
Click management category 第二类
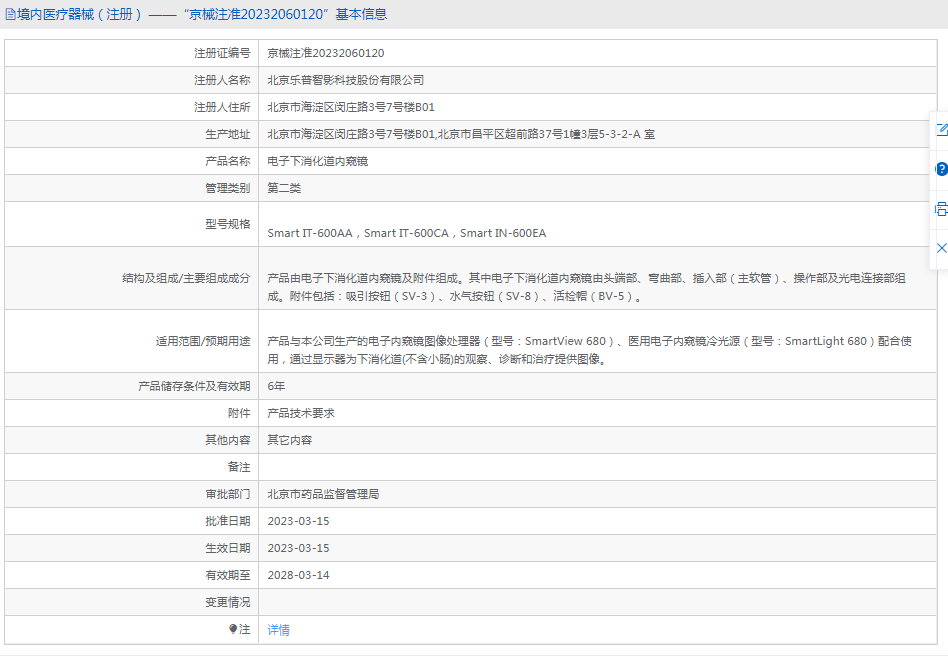coord(284,188)
